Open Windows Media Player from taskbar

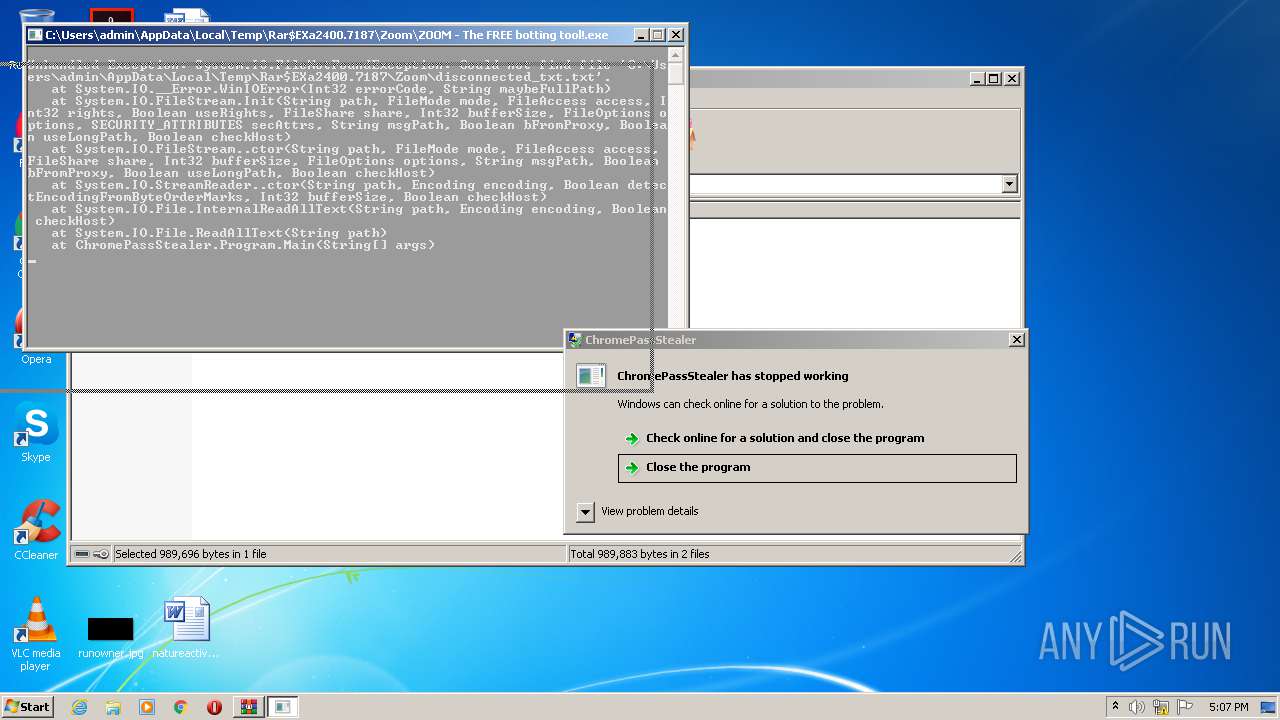coord(147,707)
